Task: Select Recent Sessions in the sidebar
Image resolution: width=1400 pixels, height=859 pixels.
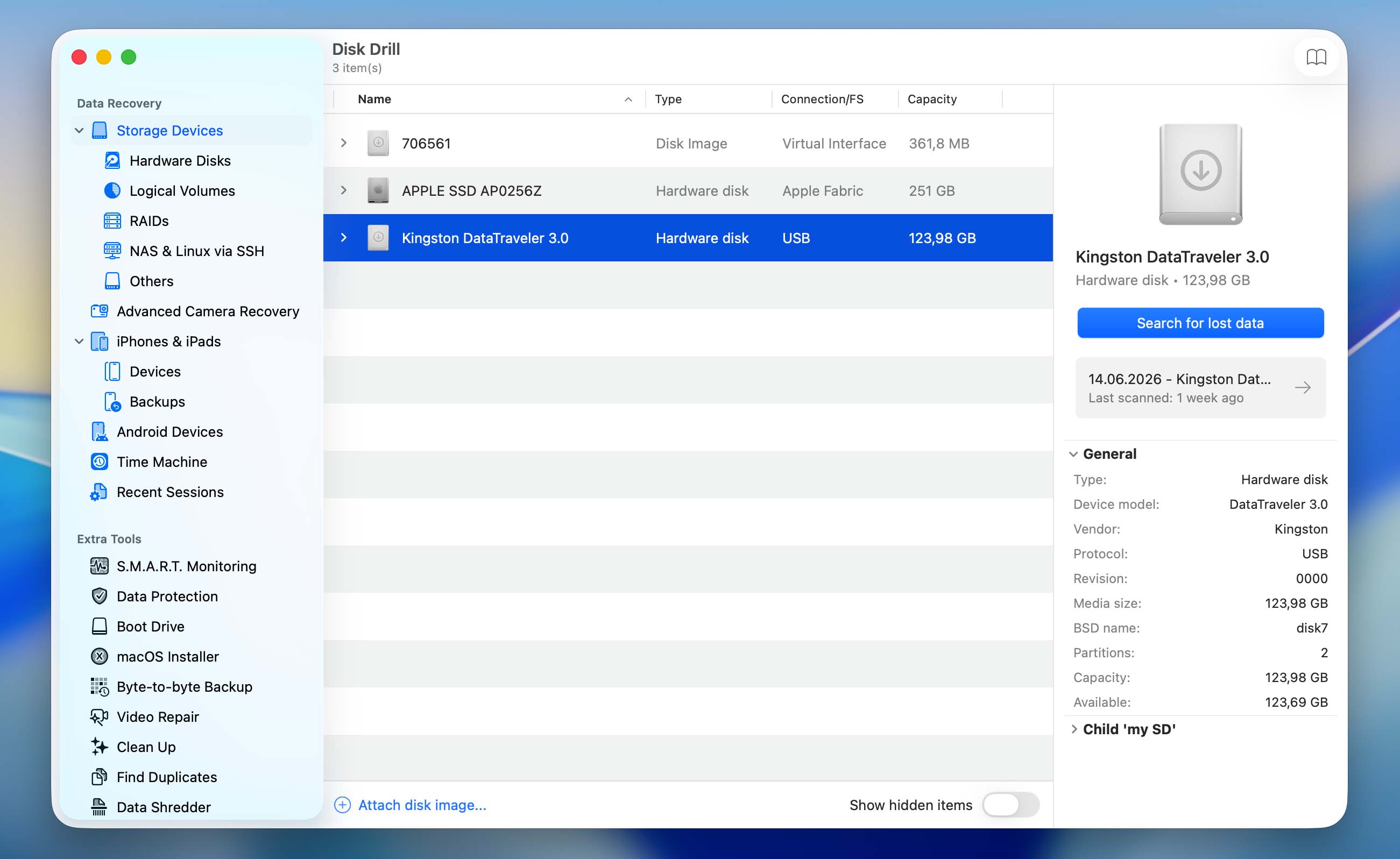Action: [x=171, y=492]
